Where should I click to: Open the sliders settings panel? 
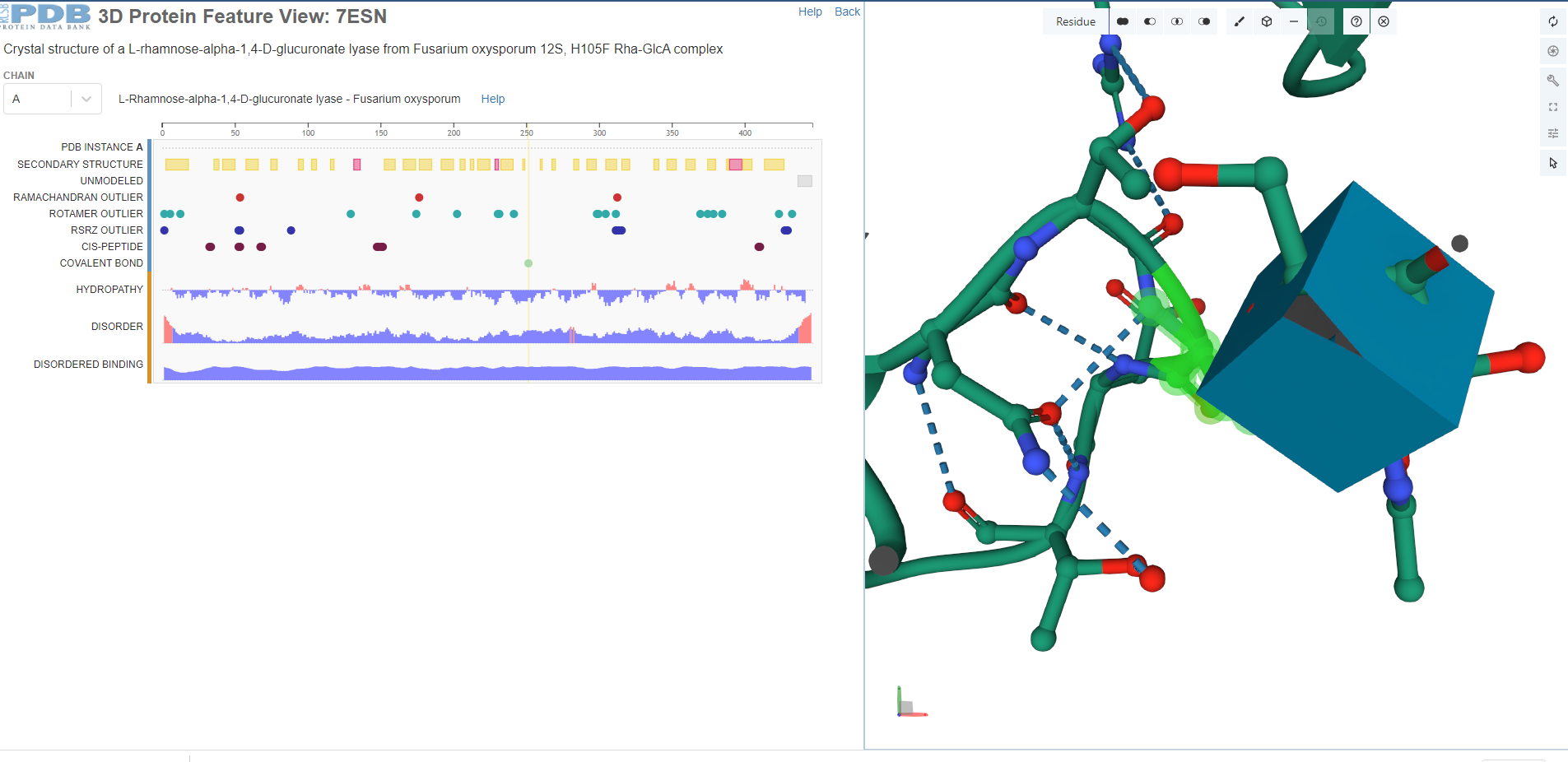(1552, 133)
